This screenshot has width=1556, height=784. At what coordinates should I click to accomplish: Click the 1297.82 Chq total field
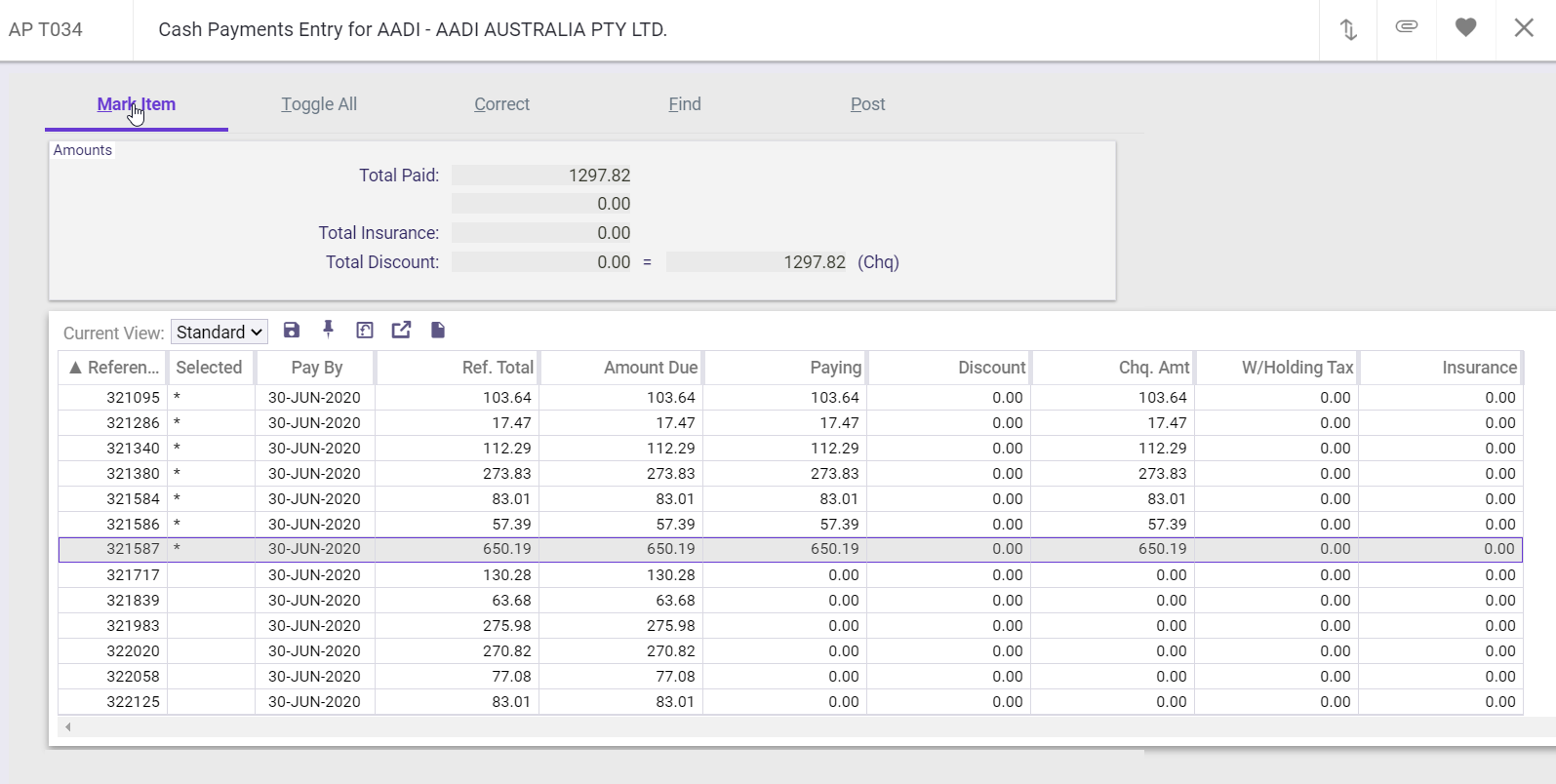(757, 262)
